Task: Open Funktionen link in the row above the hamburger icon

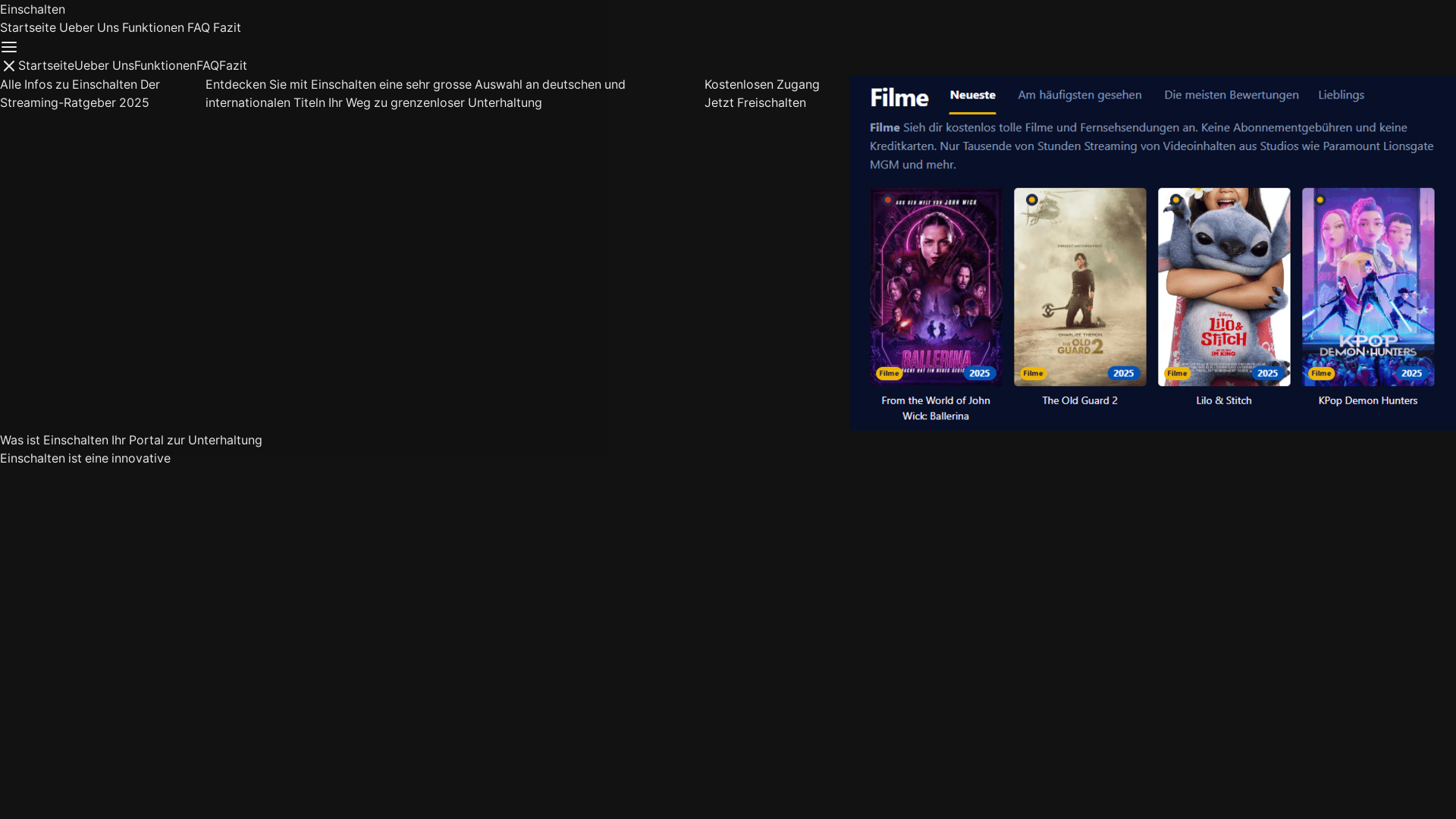Action: [153, 27]
